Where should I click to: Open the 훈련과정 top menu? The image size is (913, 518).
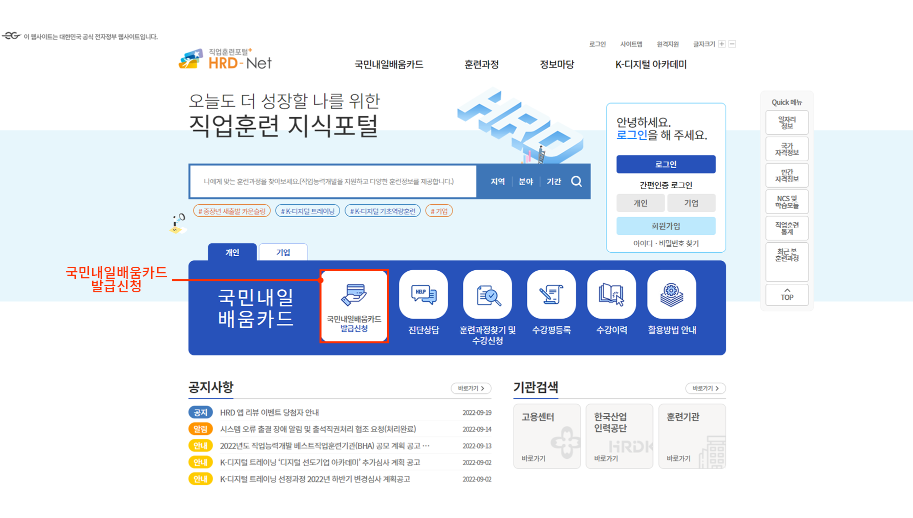point(482,65)
